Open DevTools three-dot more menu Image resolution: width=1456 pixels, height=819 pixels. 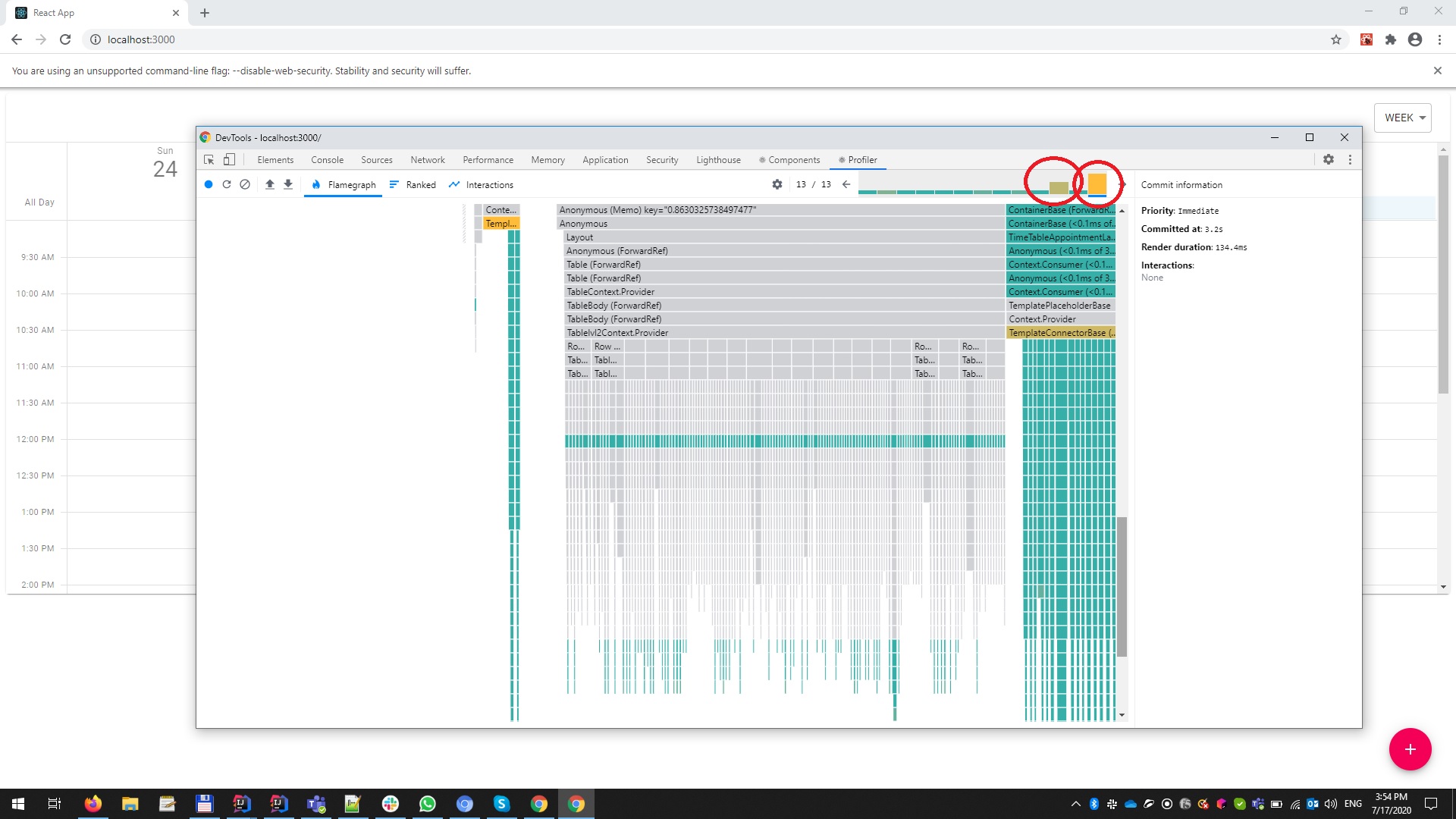(x=1350, y=160)
